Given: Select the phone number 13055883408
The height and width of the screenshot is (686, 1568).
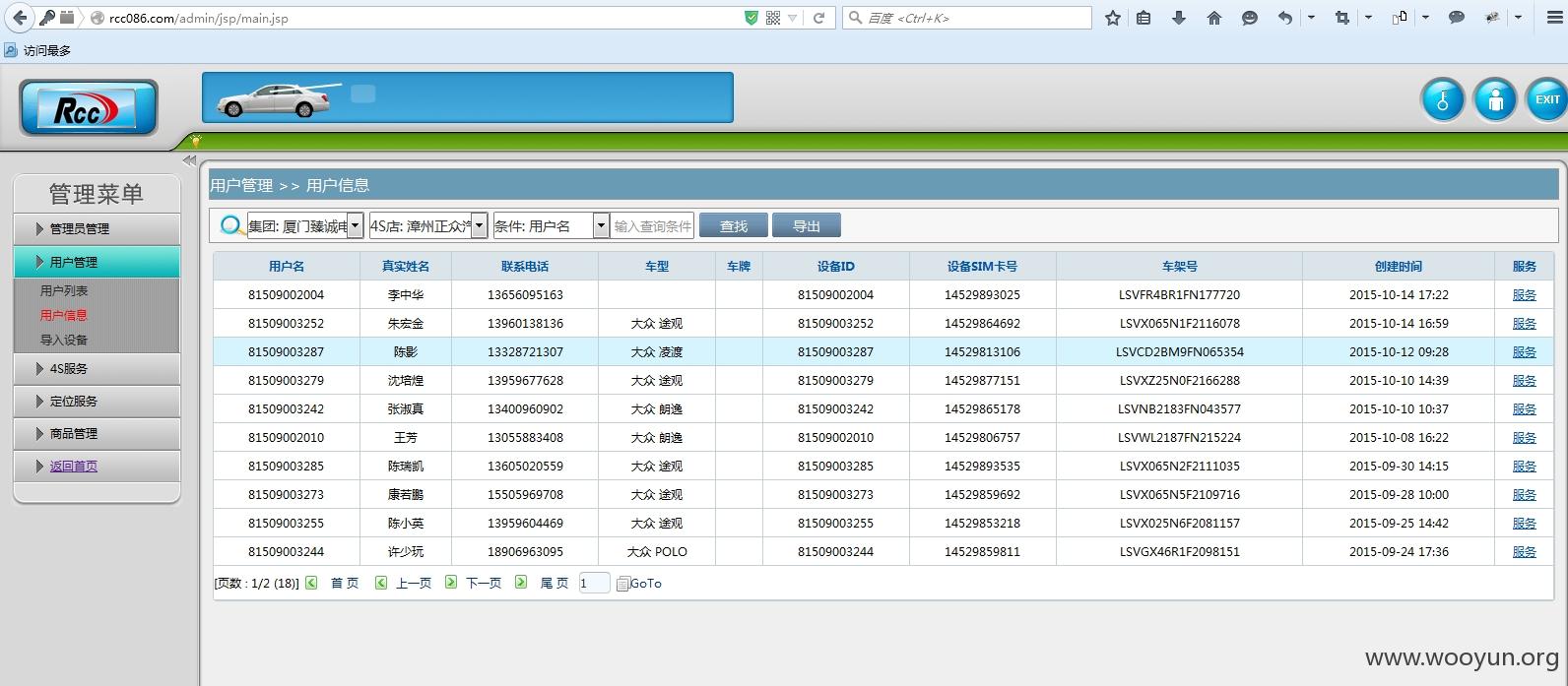Looking at the screenshot, I should [x=525, y=437].
